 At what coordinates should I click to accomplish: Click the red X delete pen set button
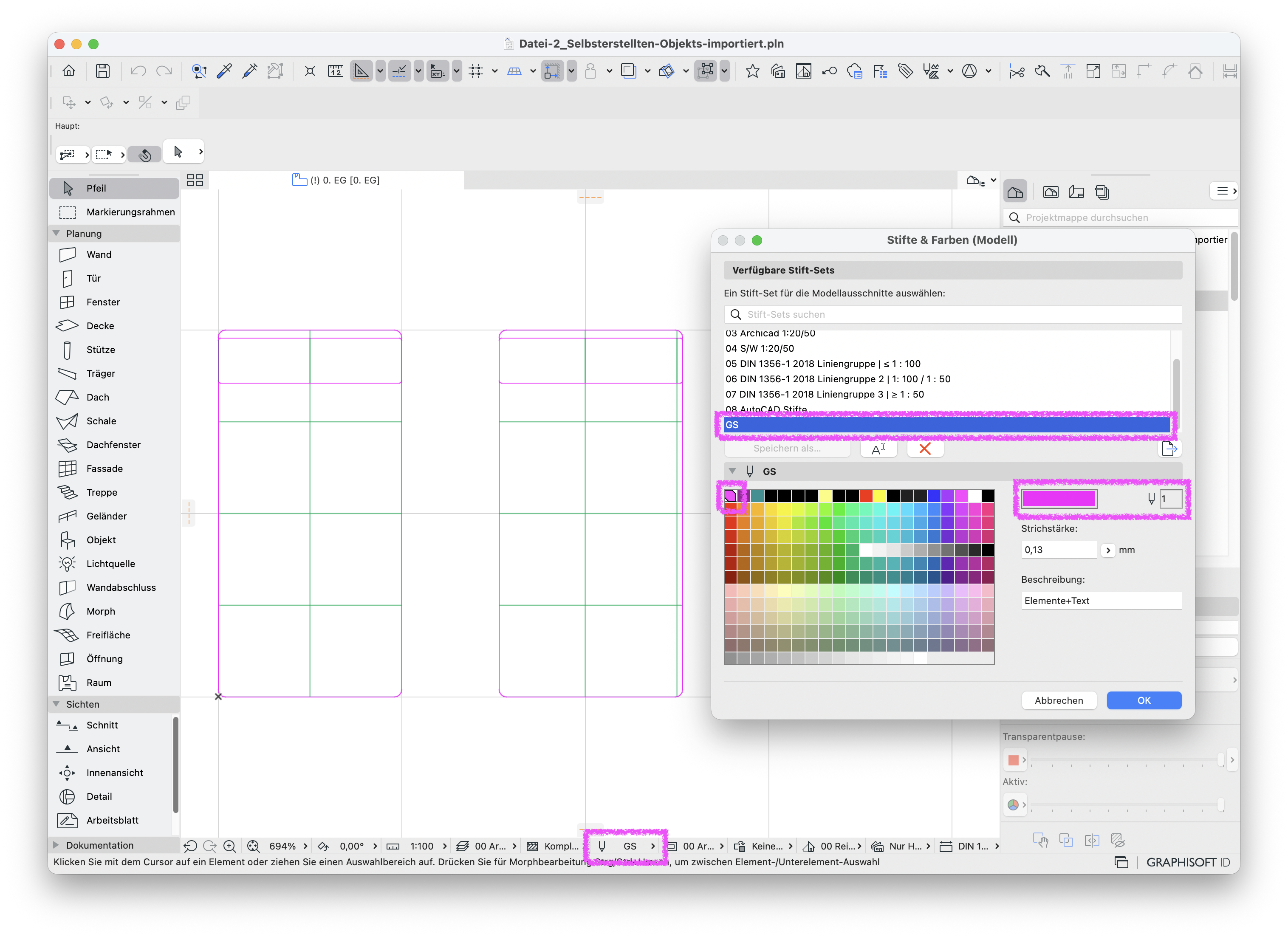click(x=925, y=449)
